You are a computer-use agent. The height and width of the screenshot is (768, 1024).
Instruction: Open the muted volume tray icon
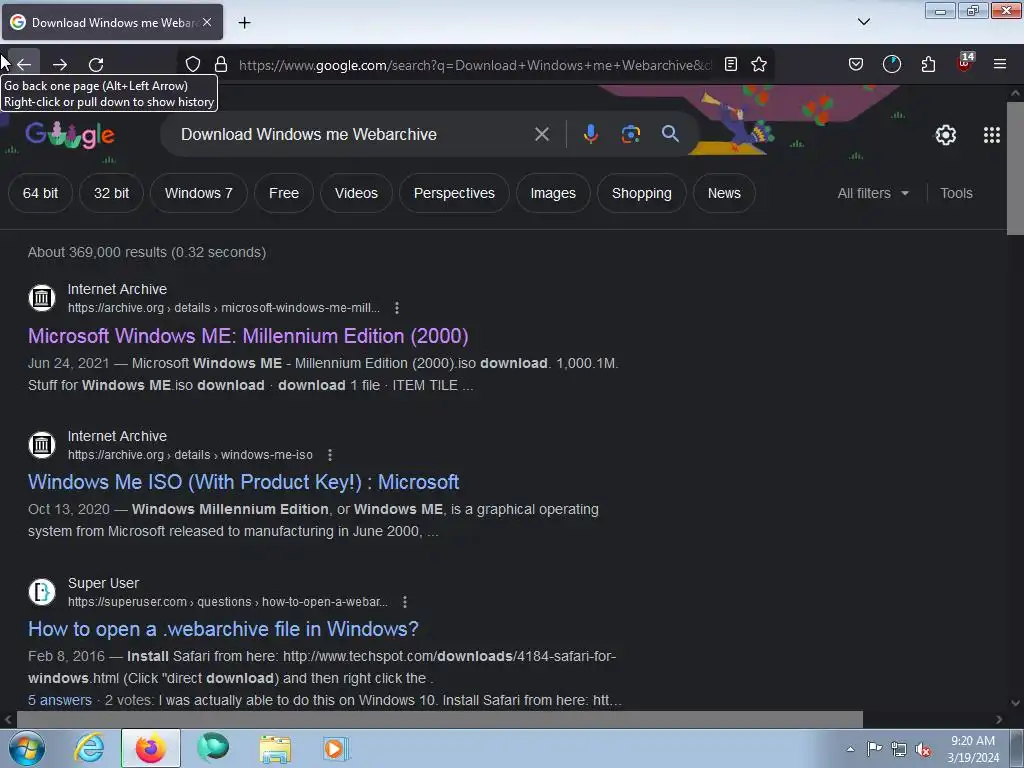click(x=923, y=749)
